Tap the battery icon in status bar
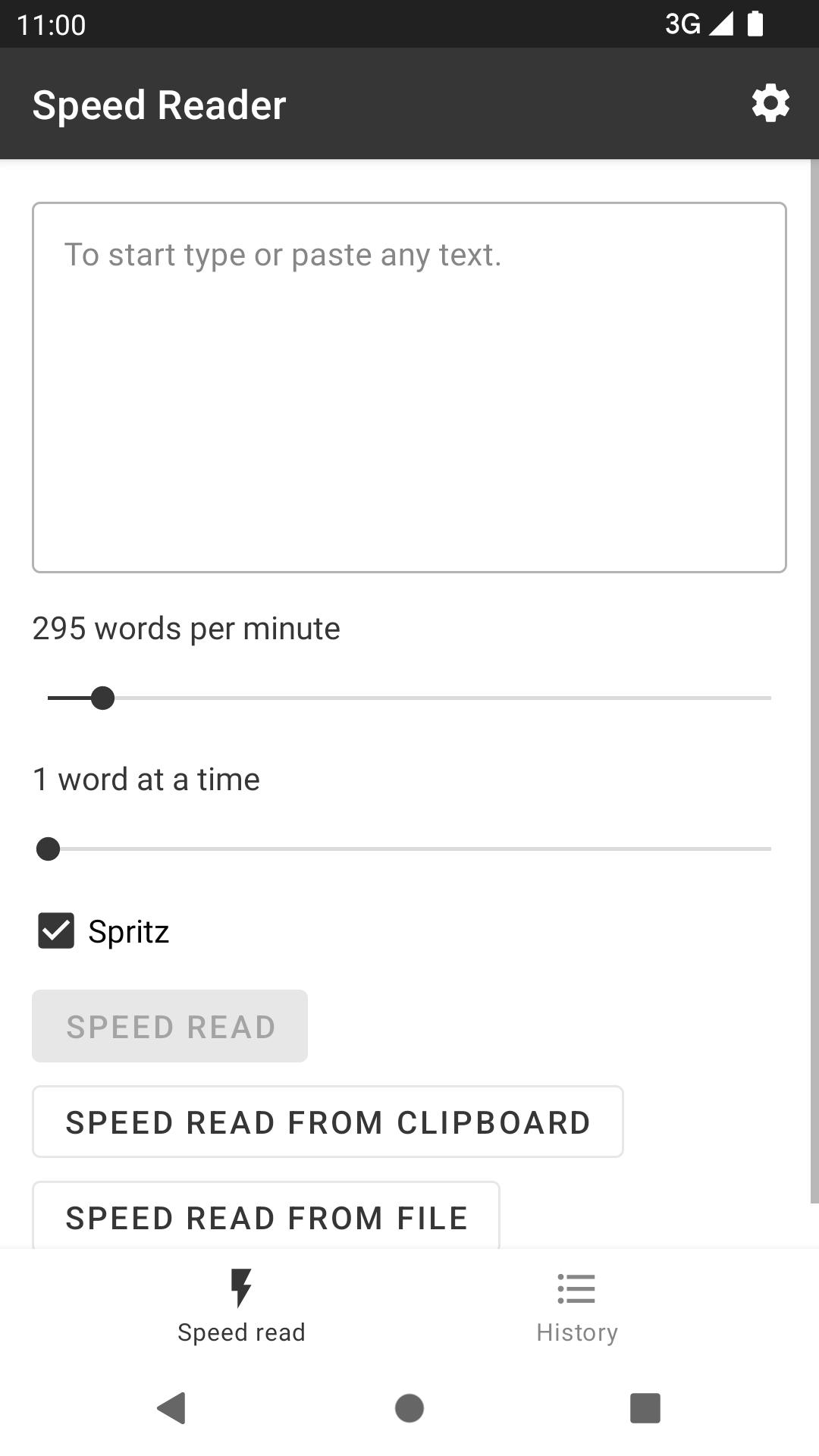819x1456 pixels. [x=755, y=24]
